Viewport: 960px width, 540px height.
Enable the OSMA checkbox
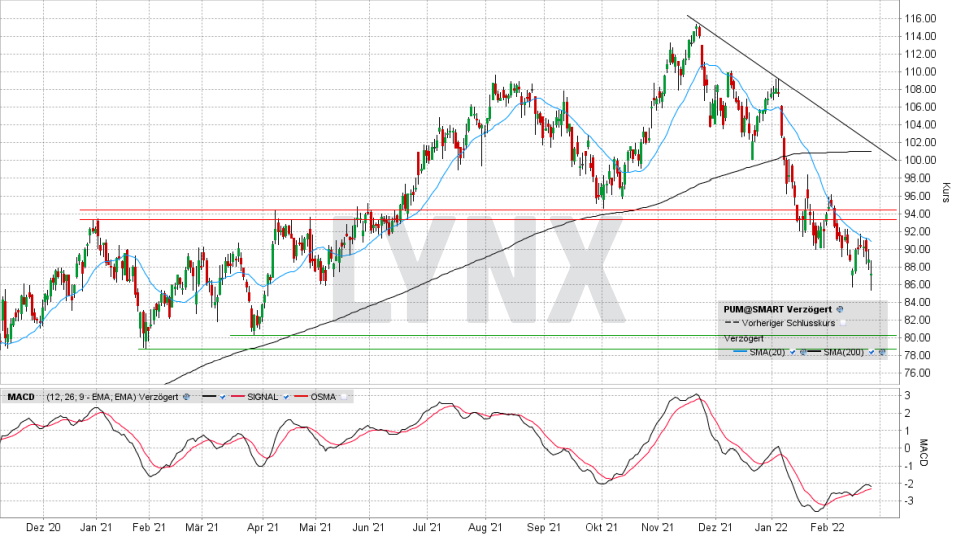click(x=343, y=396)
